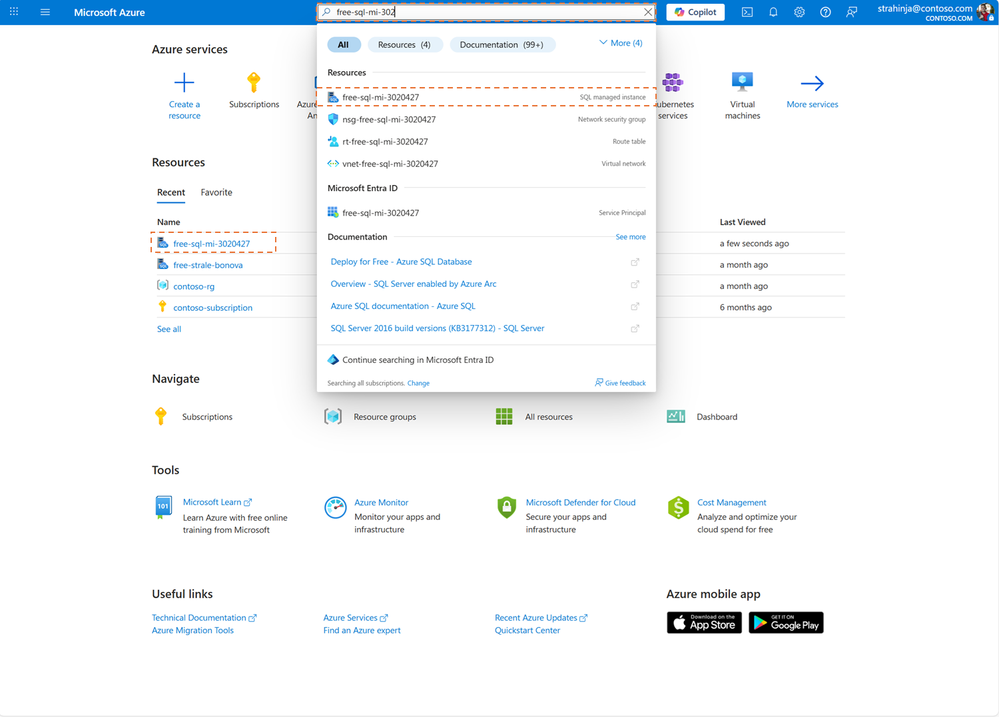Open contoso-rg resource group

194,287
